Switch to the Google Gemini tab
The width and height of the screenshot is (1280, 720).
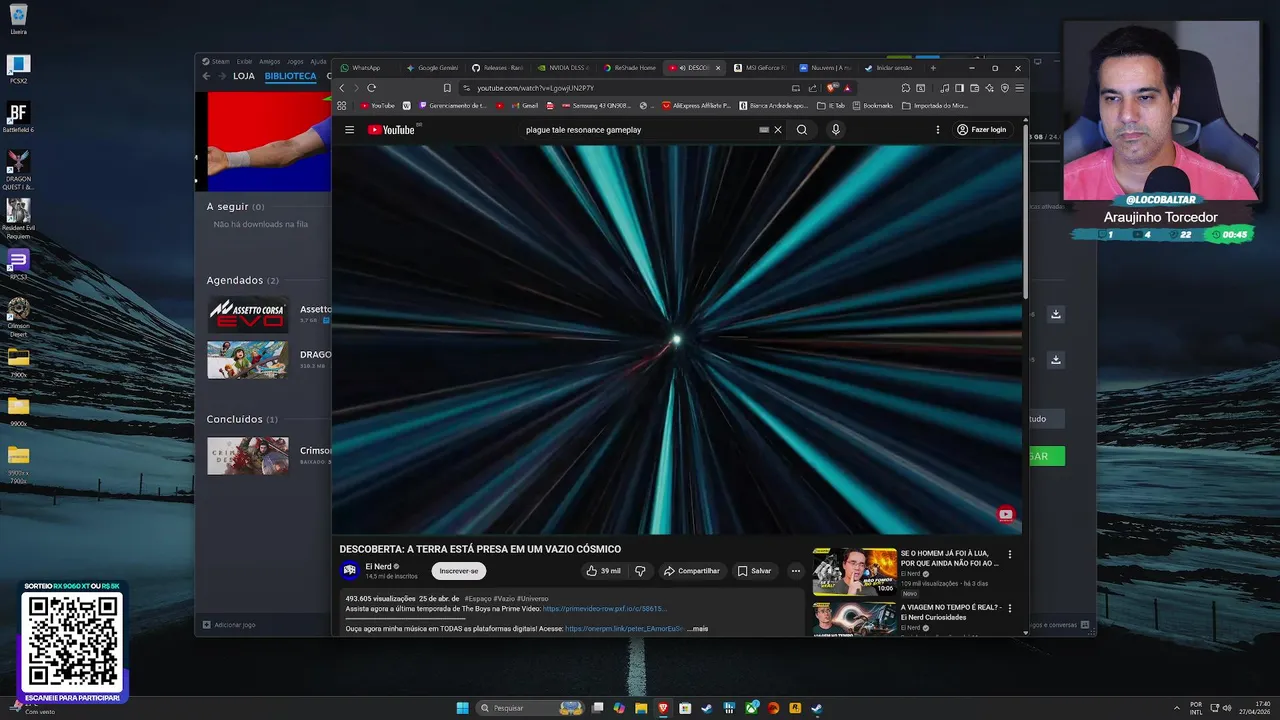pyautogui.click(x=432, y=68)
